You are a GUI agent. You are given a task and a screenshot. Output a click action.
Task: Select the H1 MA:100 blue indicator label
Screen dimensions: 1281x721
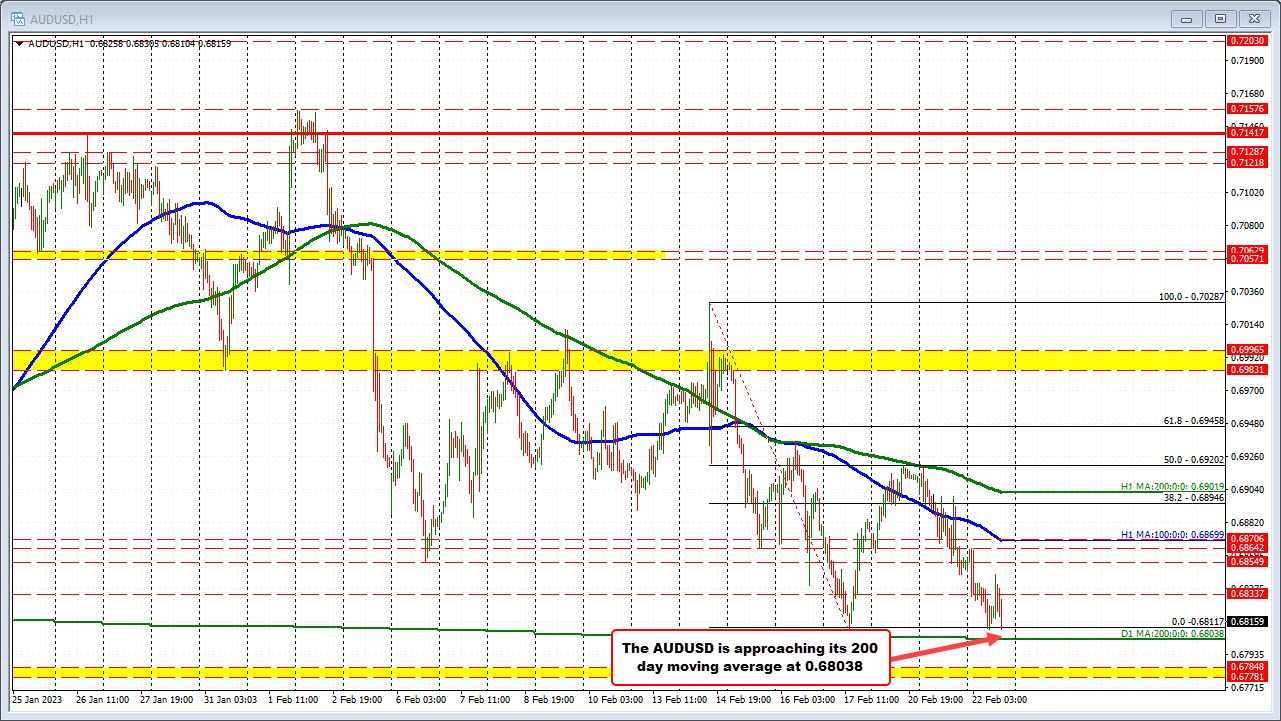tap(1171, 535)
